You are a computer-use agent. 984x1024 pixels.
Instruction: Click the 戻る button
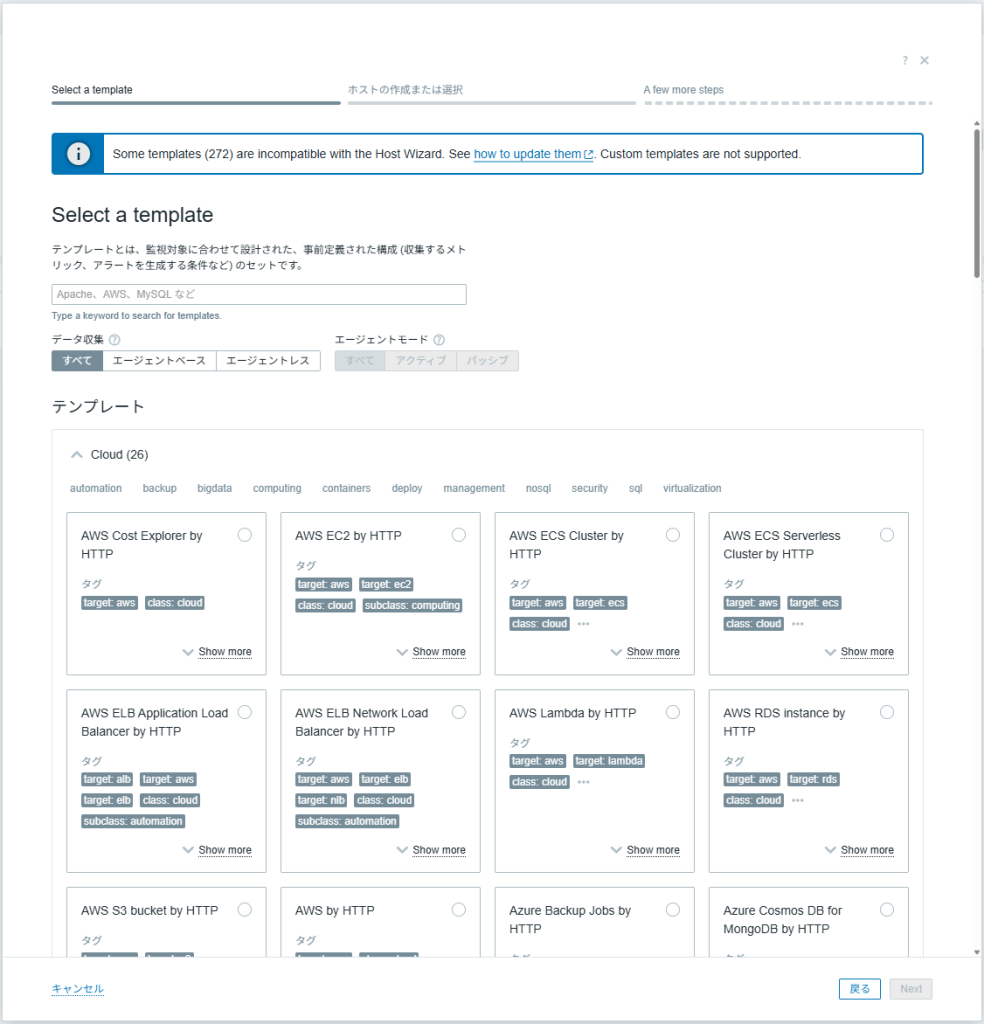[859, 989]
